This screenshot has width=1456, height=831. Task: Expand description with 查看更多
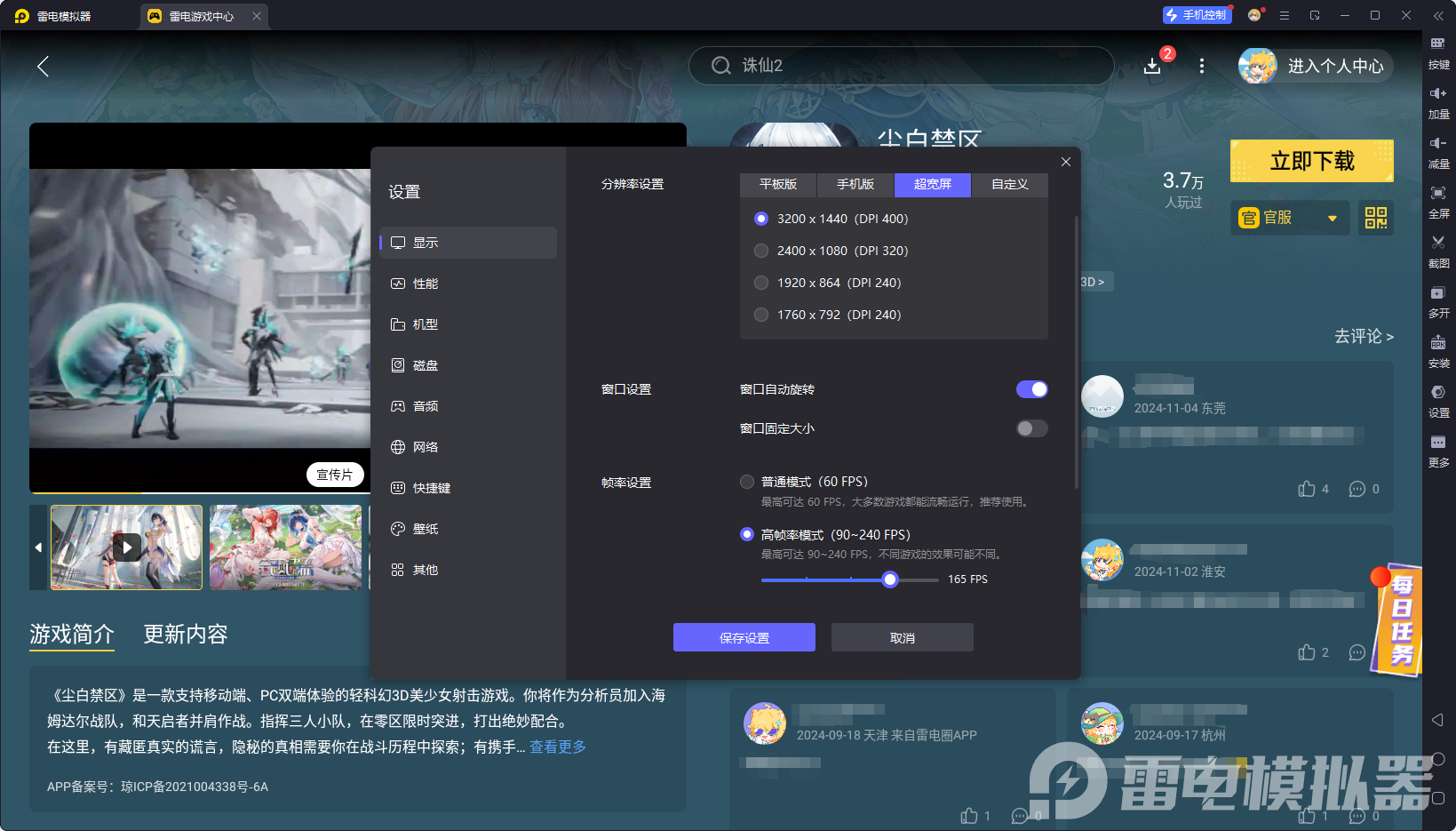pyautogui.click(x=558, y=747)
